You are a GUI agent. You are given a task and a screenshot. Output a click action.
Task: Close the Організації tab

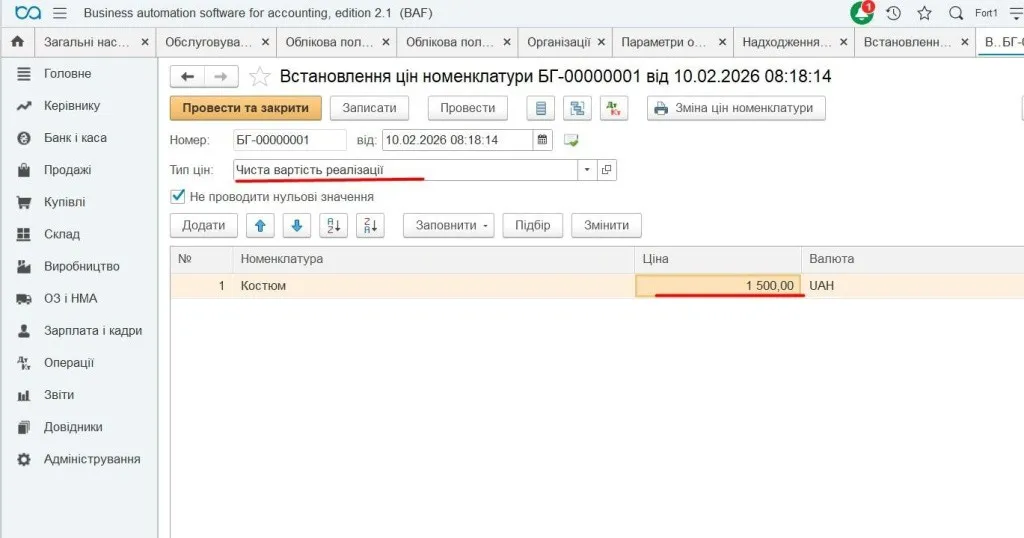601,42
